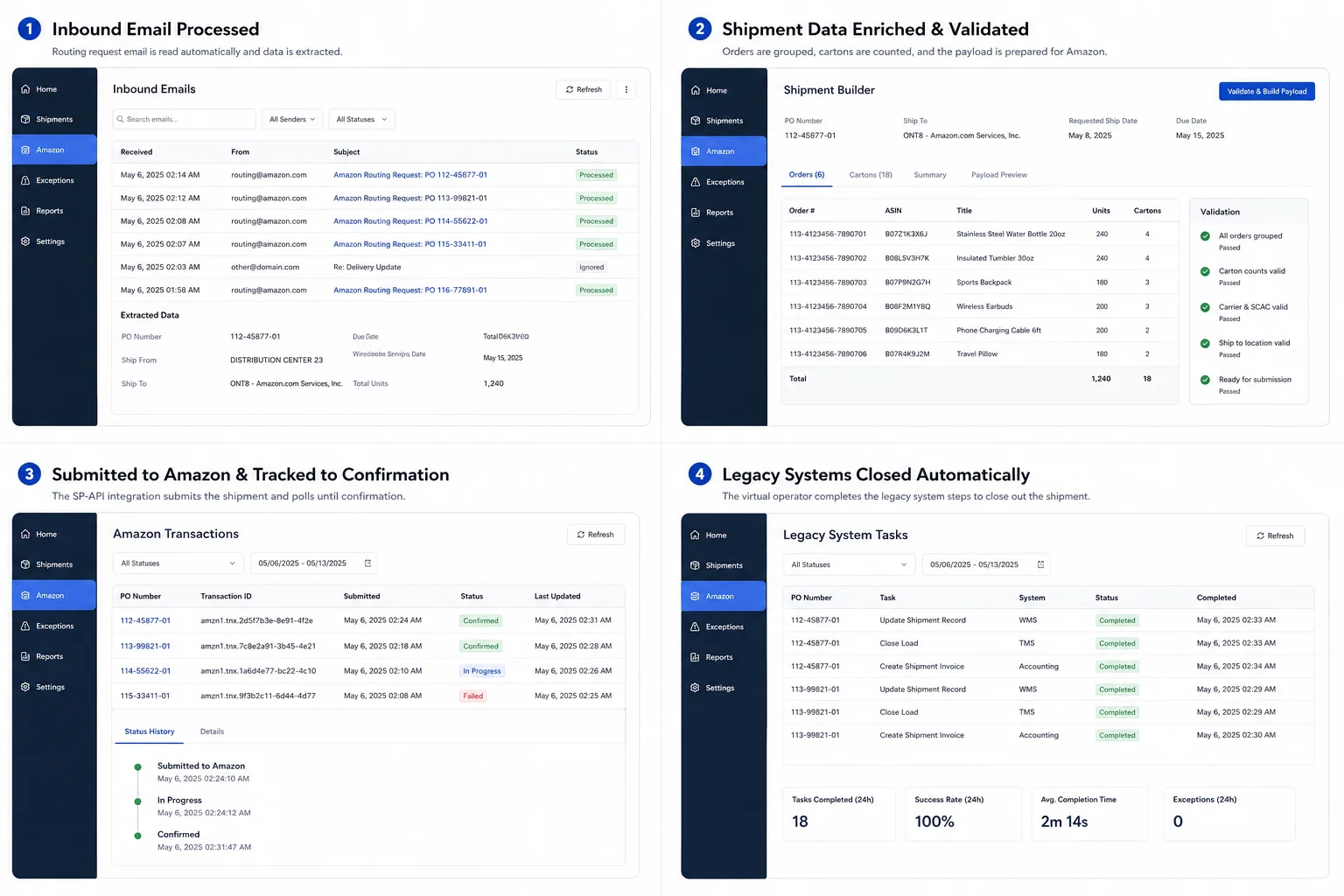
Task: Expand the All Senders filter dropdown
Action: (292, 119)
